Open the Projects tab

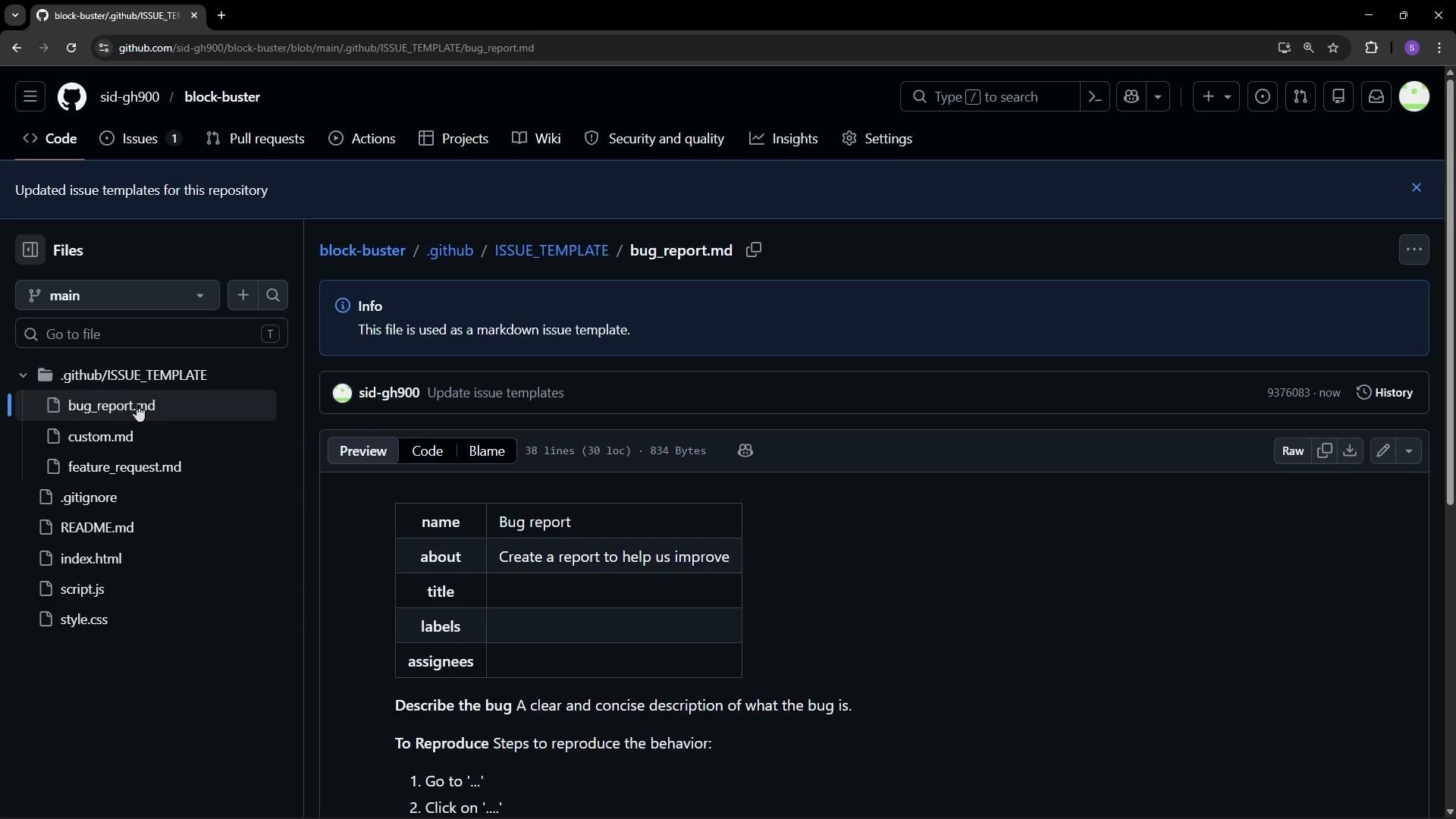tap(453, 139)
